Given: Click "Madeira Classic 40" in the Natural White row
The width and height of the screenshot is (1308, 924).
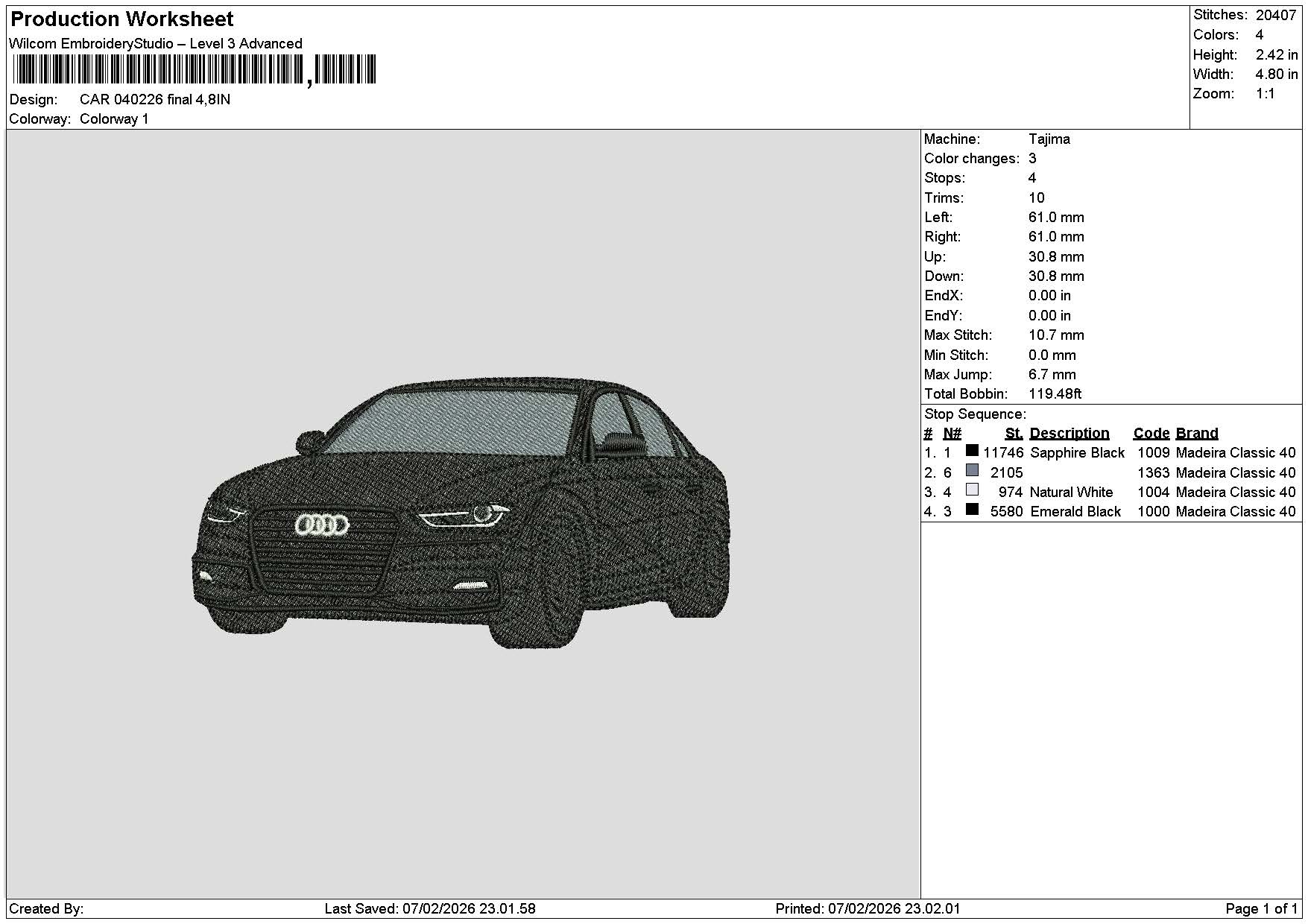Looking at the screenshot, I should (1236, 492).
